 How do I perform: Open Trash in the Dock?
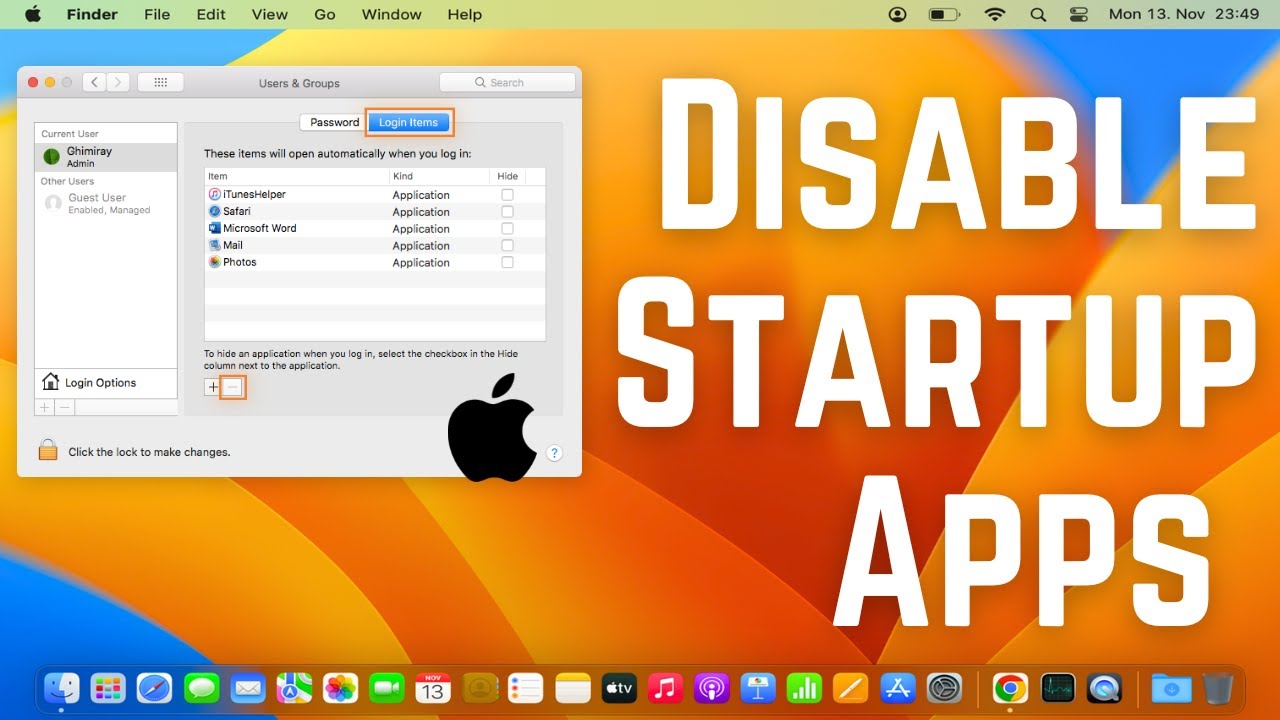point(1218,688)
